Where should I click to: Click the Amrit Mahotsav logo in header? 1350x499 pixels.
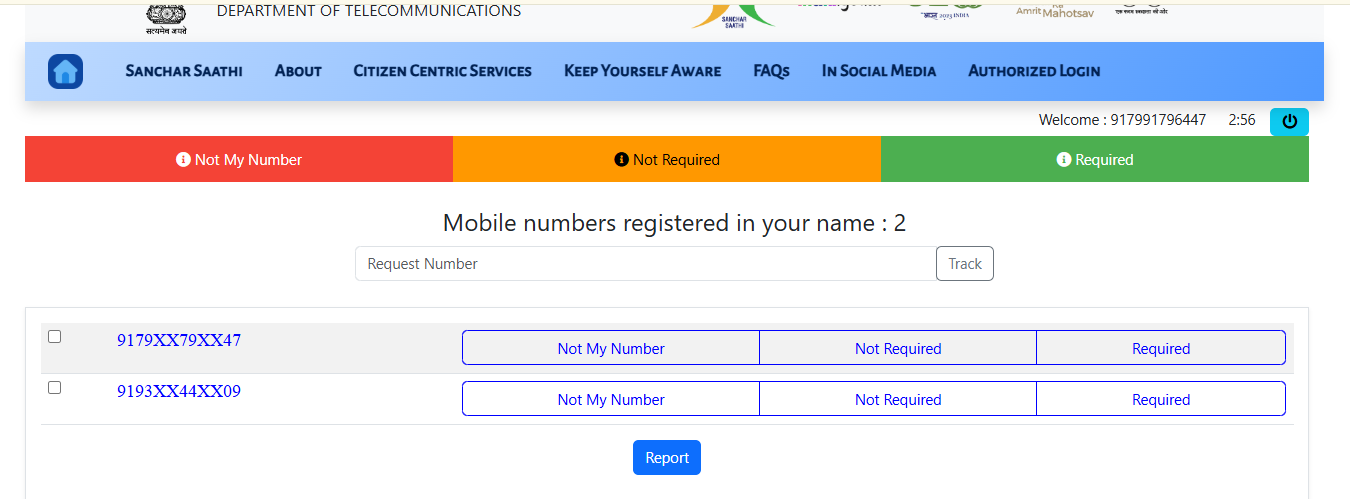coord(1054,10)
